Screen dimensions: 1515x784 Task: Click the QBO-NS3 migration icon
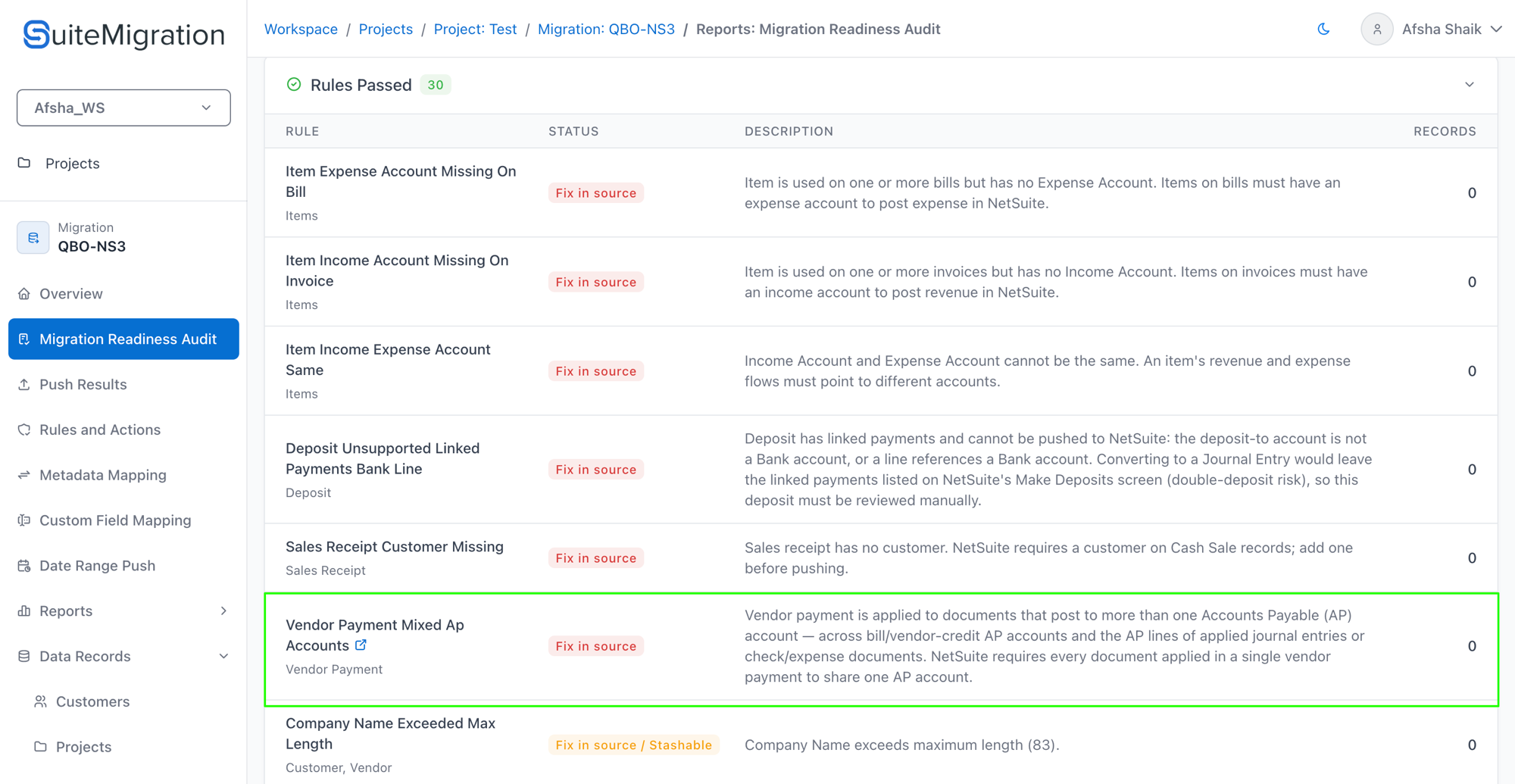coord(33,238)
